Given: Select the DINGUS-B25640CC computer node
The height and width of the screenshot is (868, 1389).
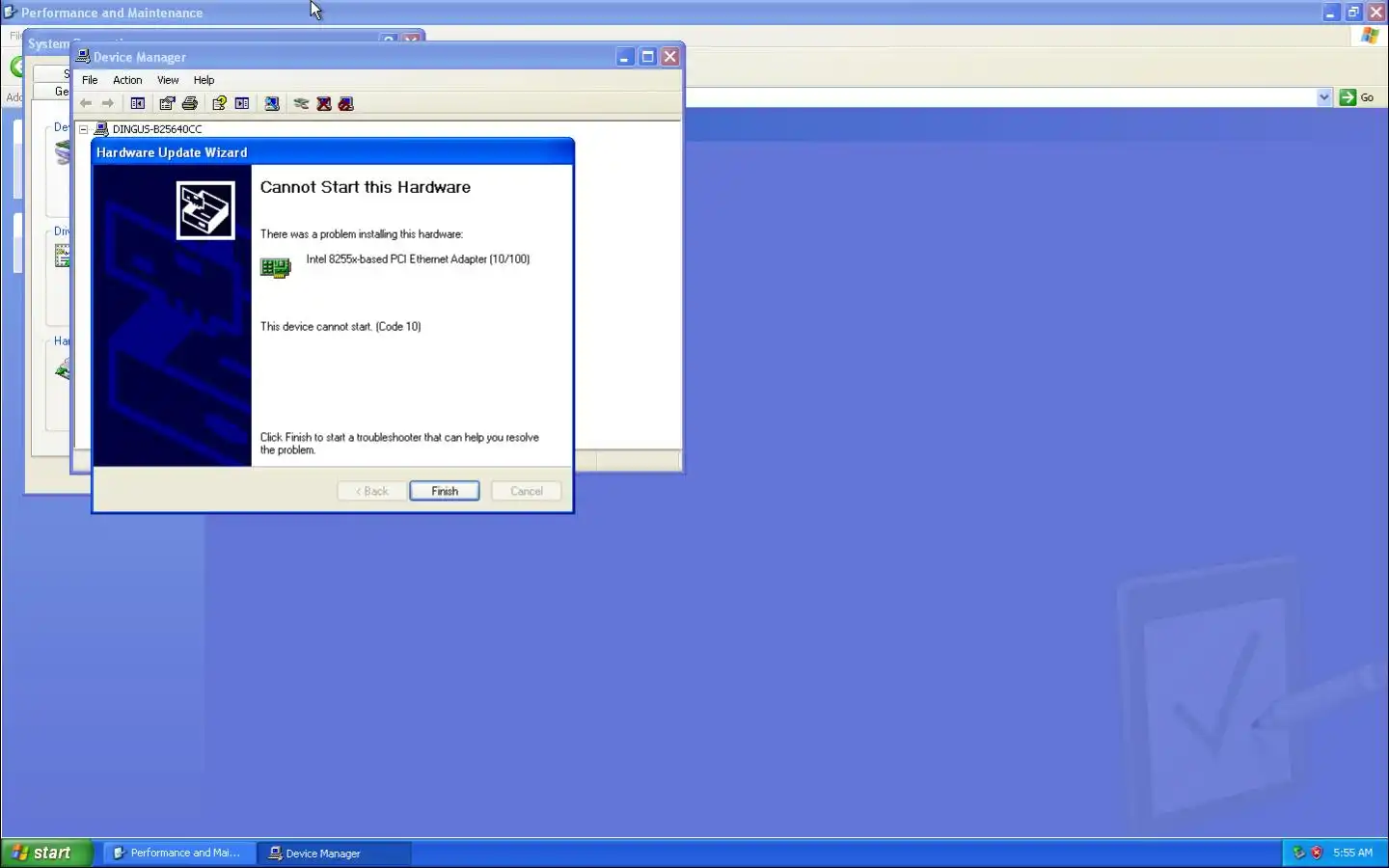Looking at the screenshot, I should pyautogui.click(x=157, y=129).
